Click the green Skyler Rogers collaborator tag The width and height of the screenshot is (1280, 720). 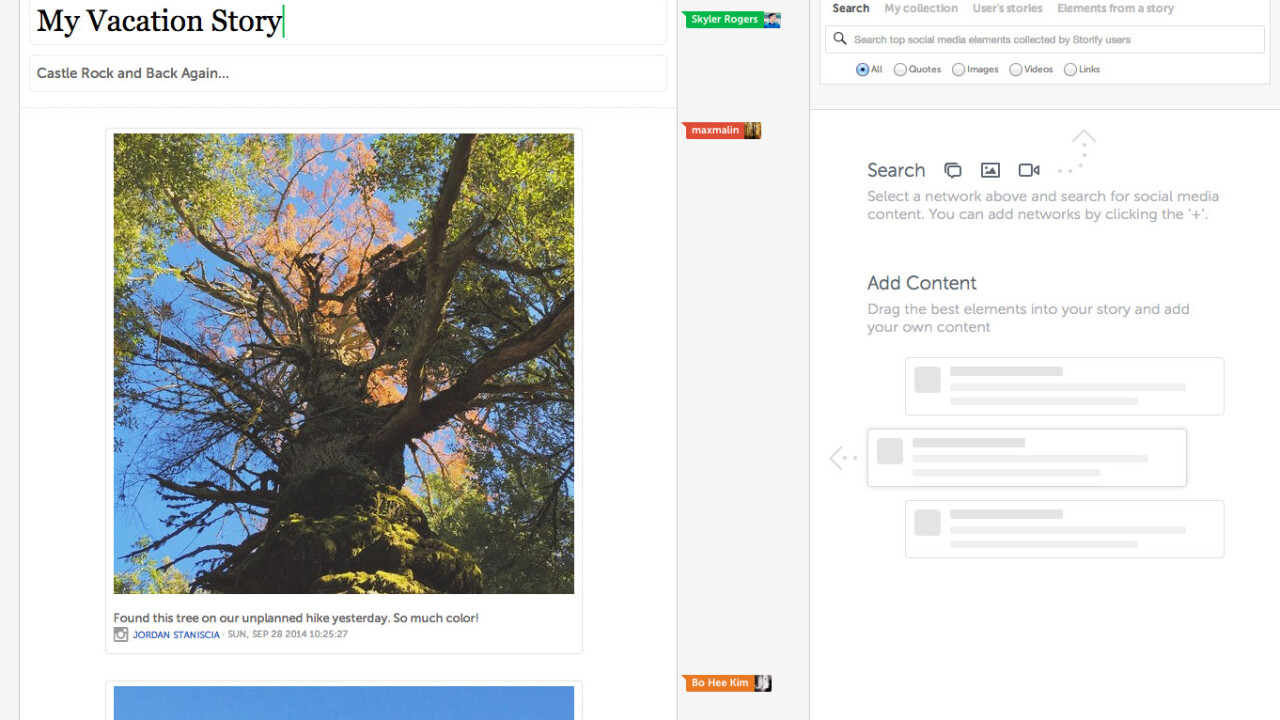click(x=724, y=20)
